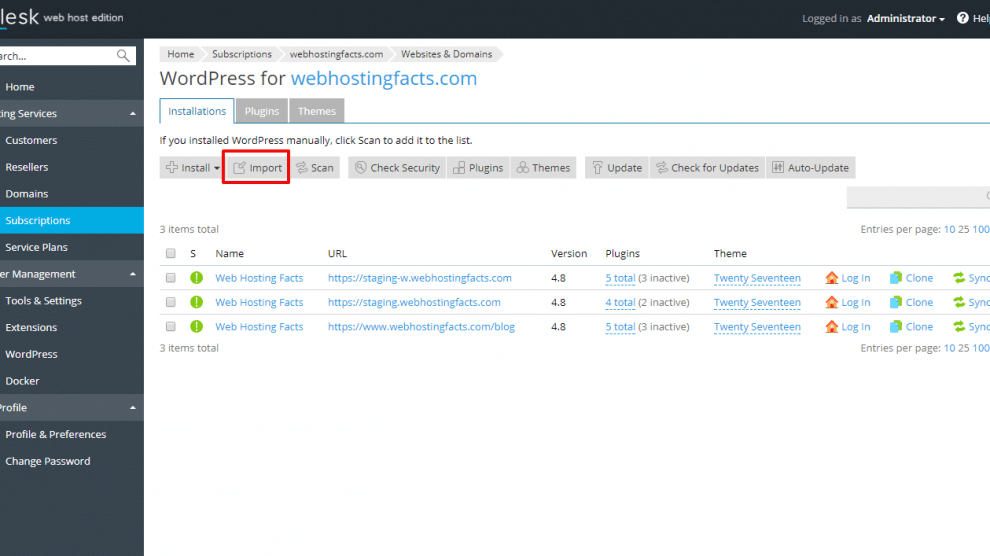Viewport: 990px width, 556px height.
Task: Click the Subscriptions breadcrumb
Action: [242, 54]
